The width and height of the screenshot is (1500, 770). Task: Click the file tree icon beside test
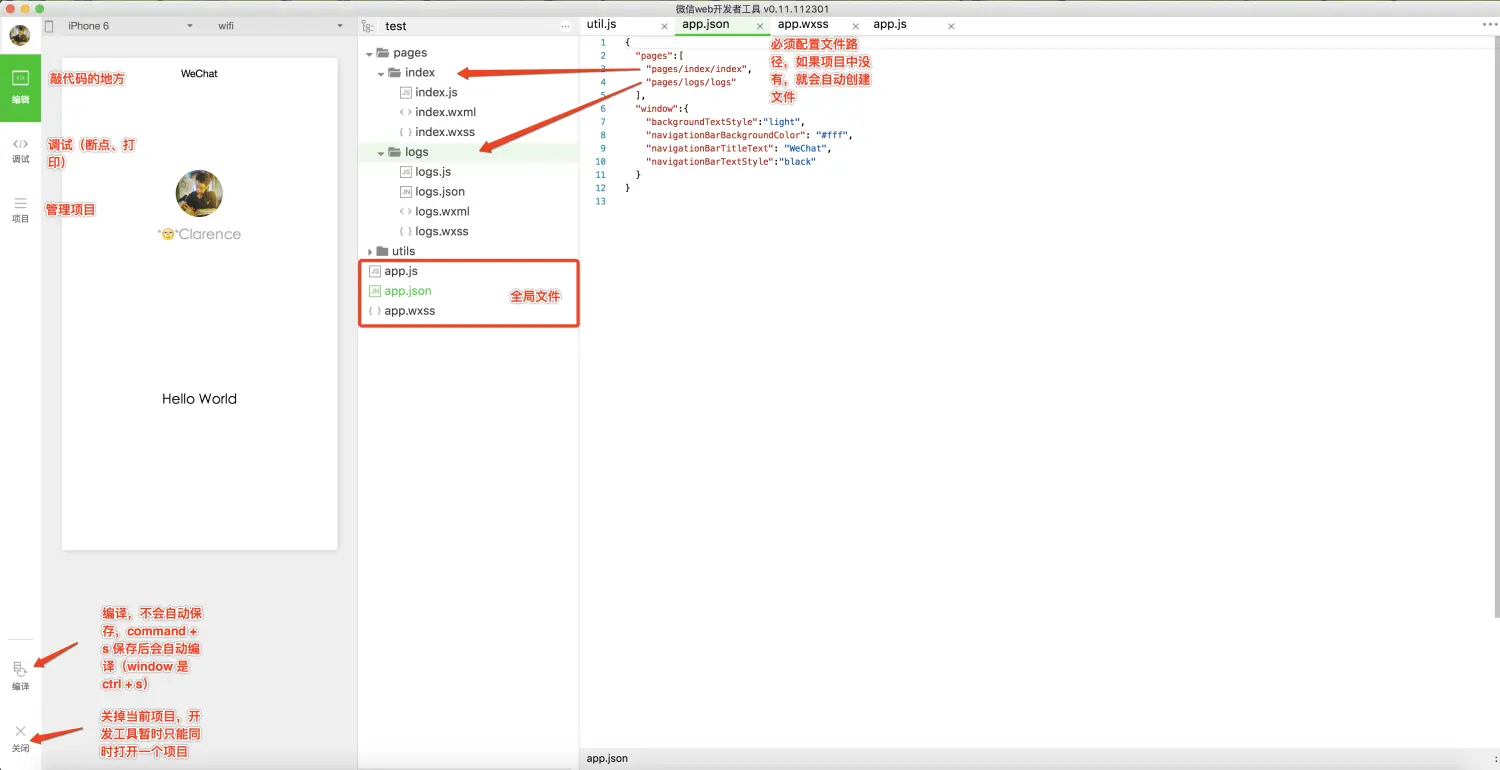coord(368,27)
